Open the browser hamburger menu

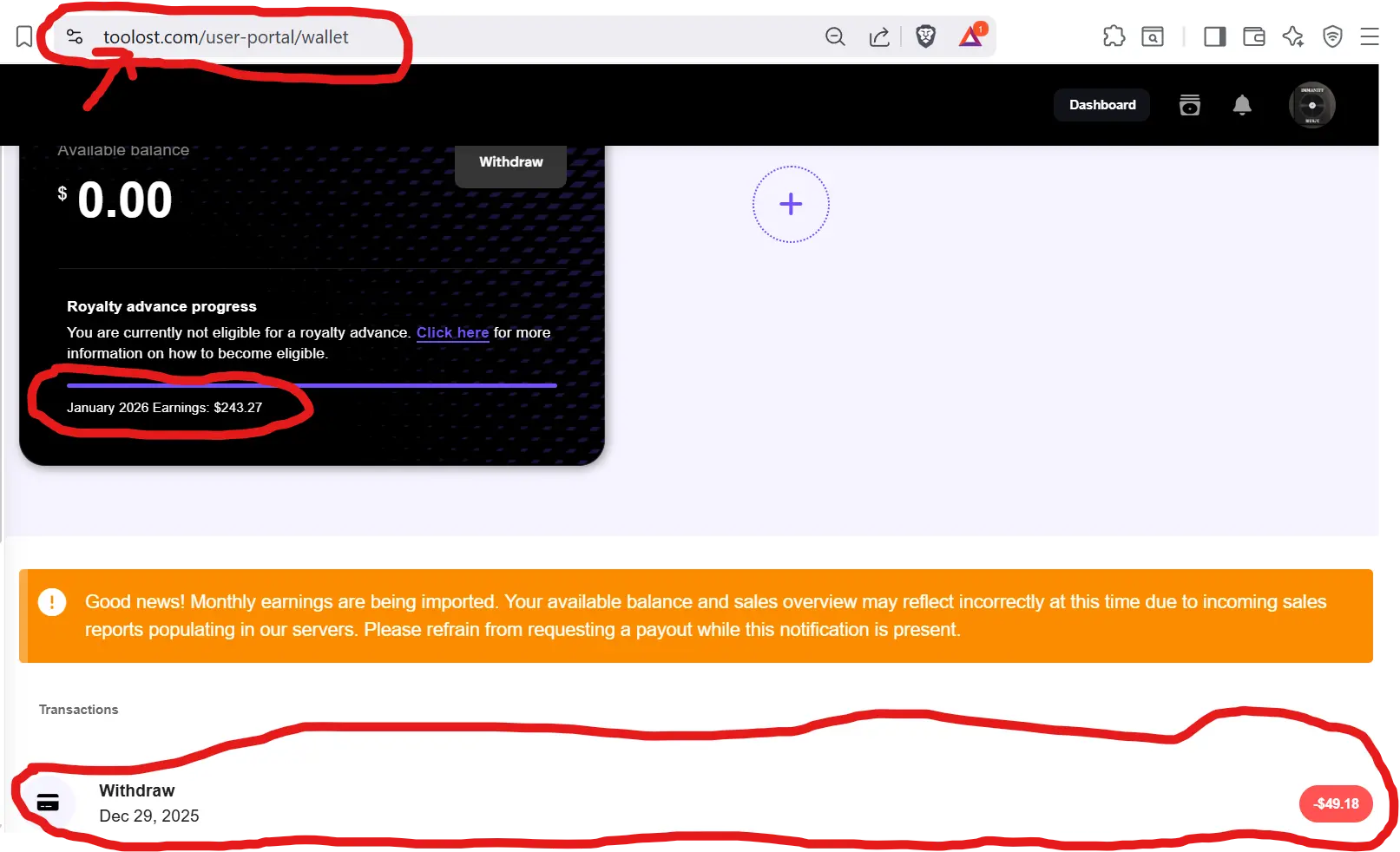[x=1370, y=36]
